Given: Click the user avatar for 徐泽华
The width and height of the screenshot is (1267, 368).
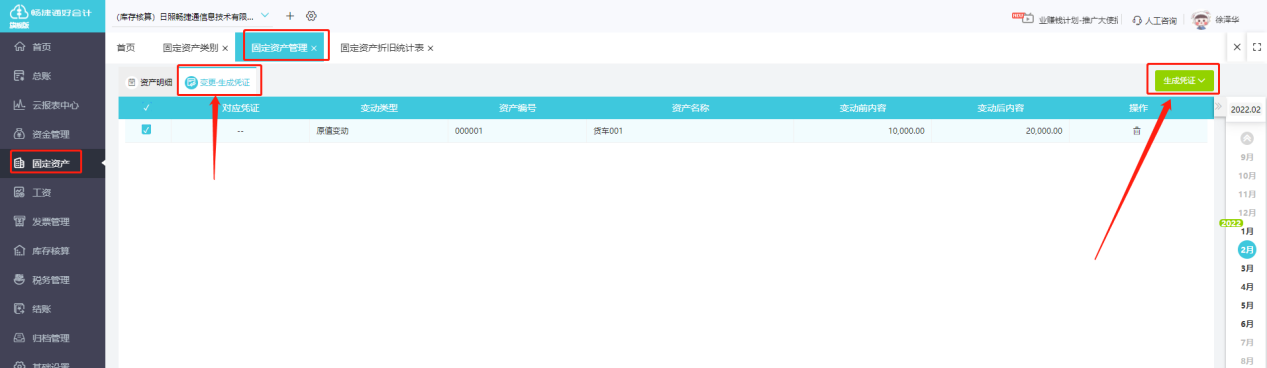Looking at the screenshot, I should click(x=1201, y=19).
